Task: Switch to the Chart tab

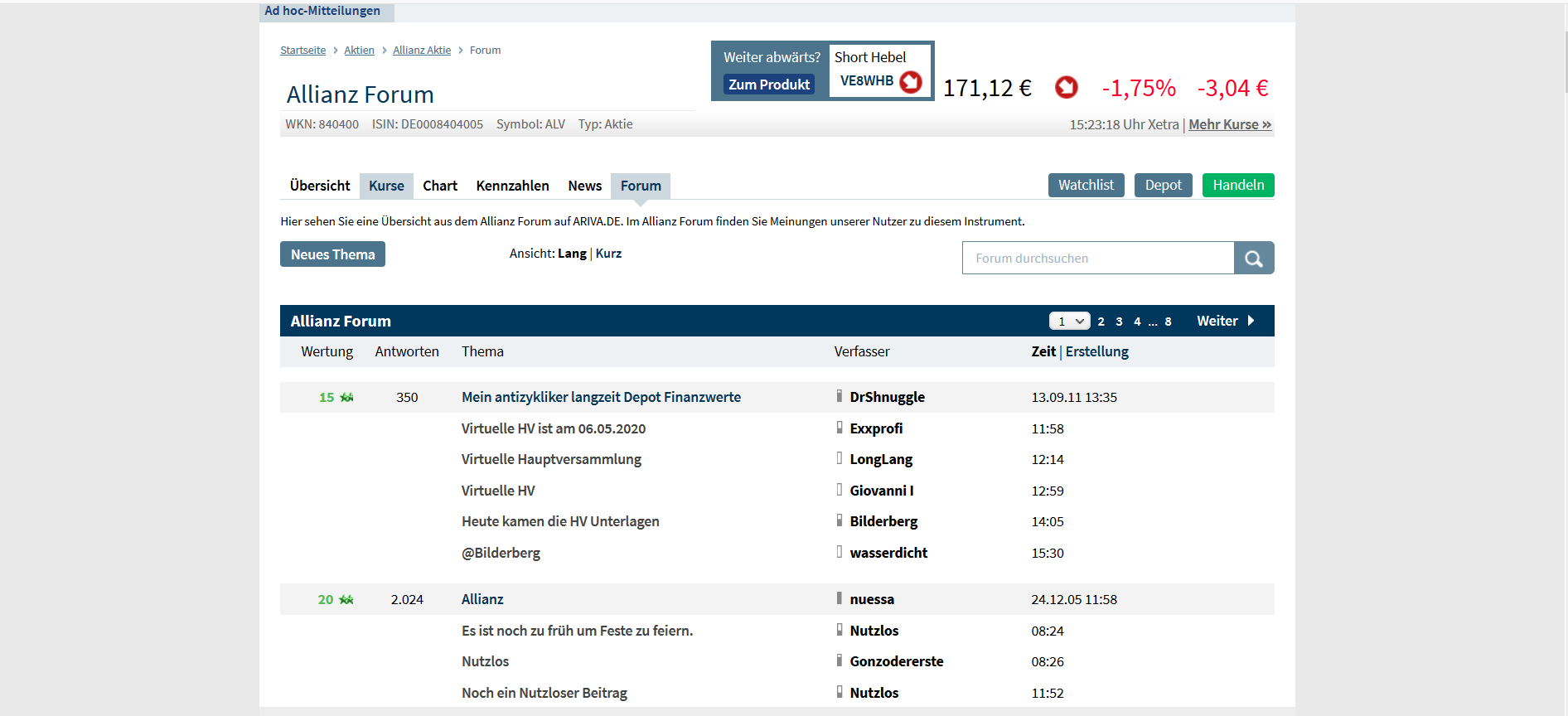Action: point(439,186)
